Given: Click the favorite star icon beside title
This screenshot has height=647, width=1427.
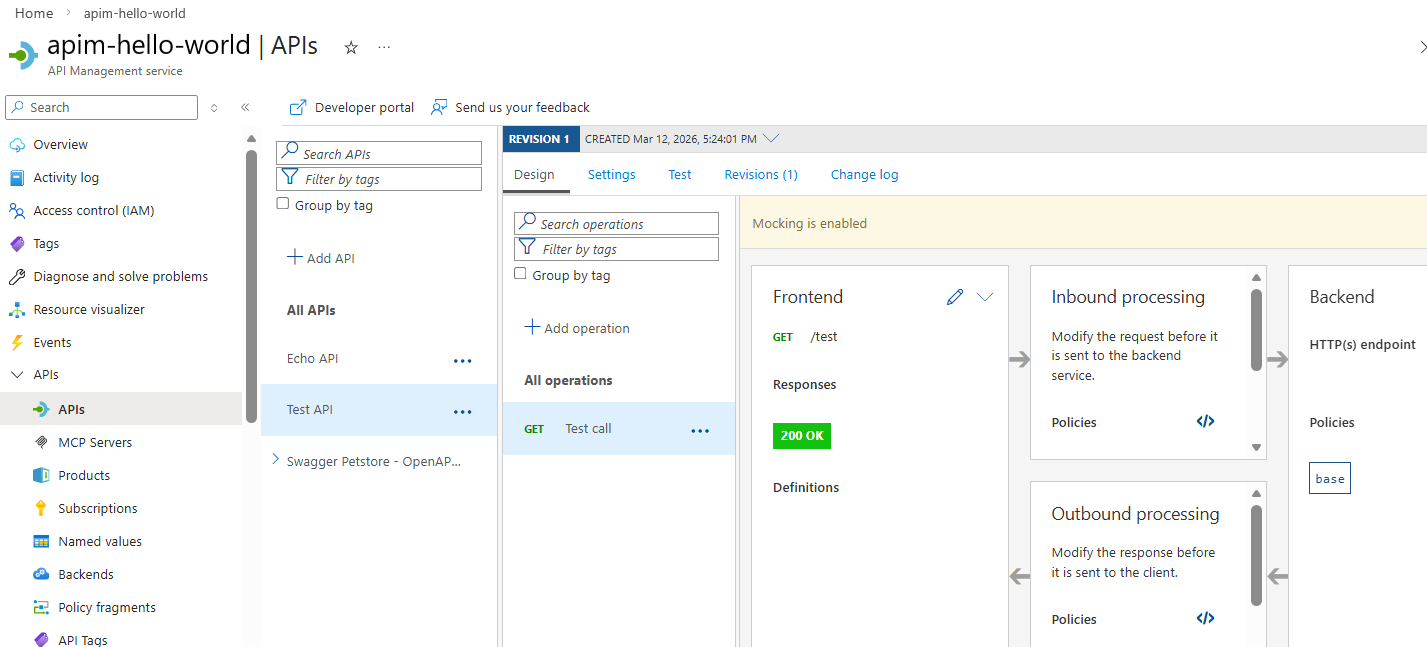Looking at the screenshot, I should [x=351, y=47].
